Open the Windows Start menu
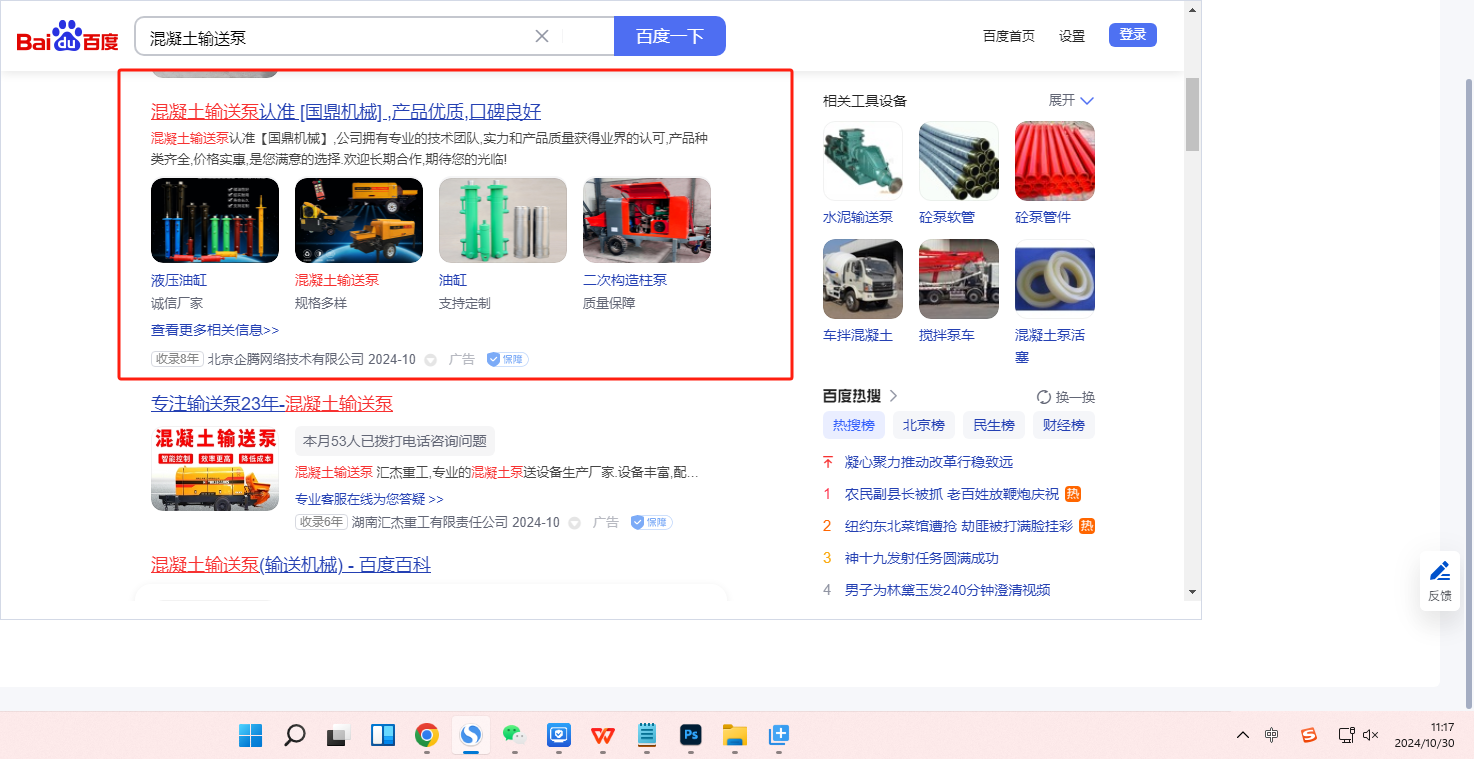1474x759 pixels. 250,736
